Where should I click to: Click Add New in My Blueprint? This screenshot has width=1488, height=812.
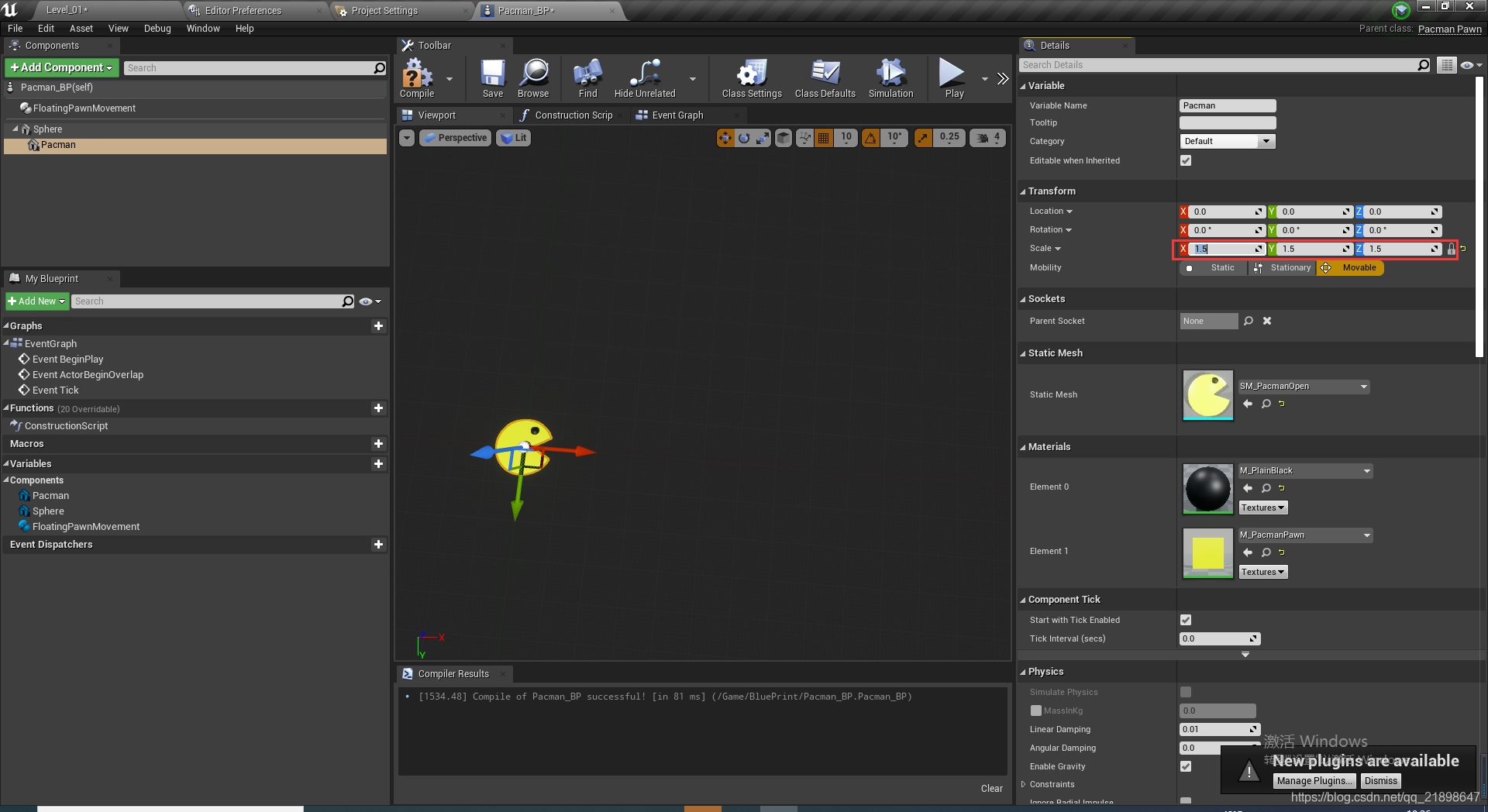pos(37,301)
